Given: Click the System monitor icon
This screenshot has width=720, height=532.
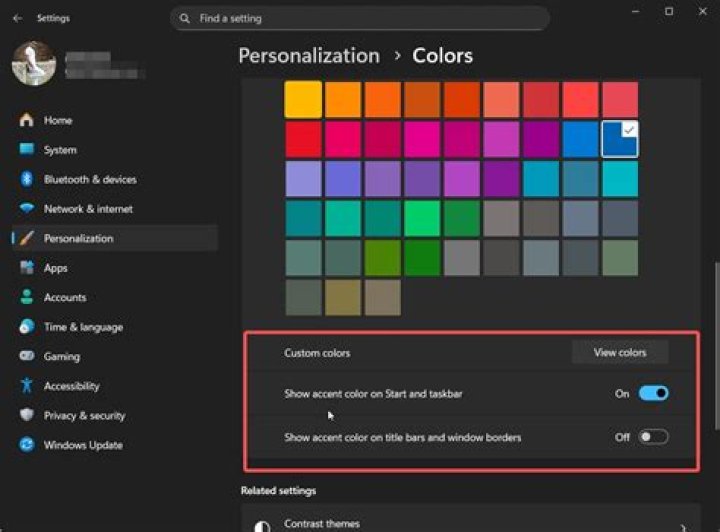Looking at the screenshot, I should pos(27,149).
